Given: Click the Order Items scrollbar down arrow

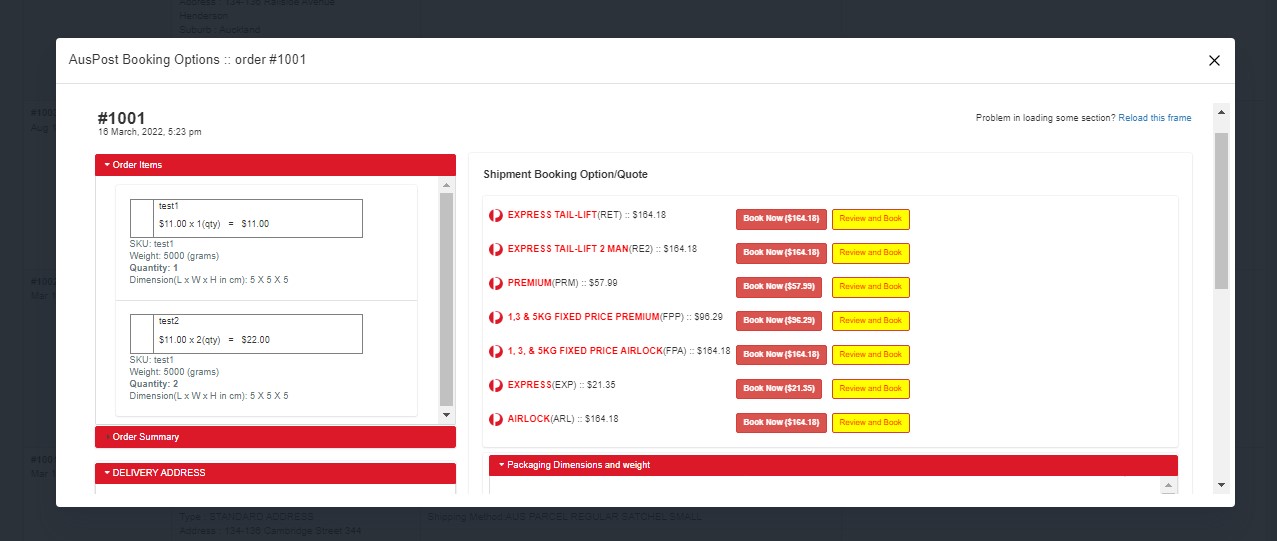Looking at the screenshot, I should tap(447, 415).
